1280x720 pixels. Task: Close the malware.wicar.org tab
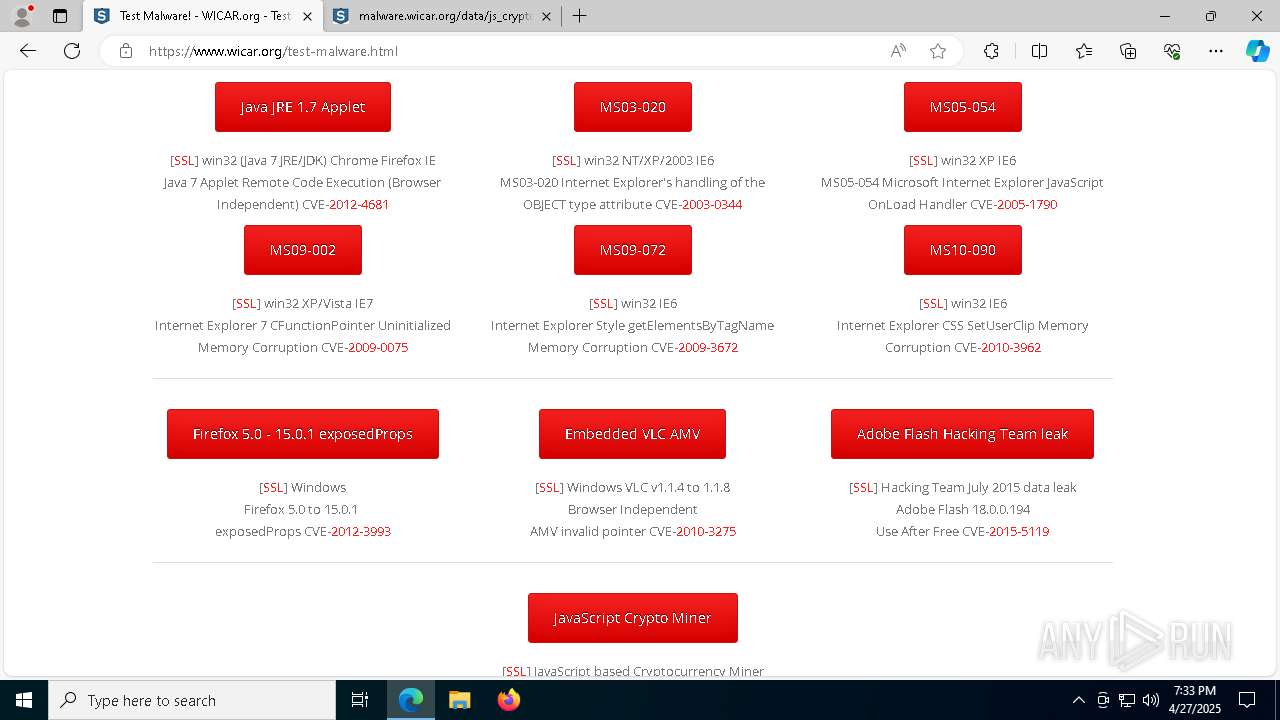[546, 16]
